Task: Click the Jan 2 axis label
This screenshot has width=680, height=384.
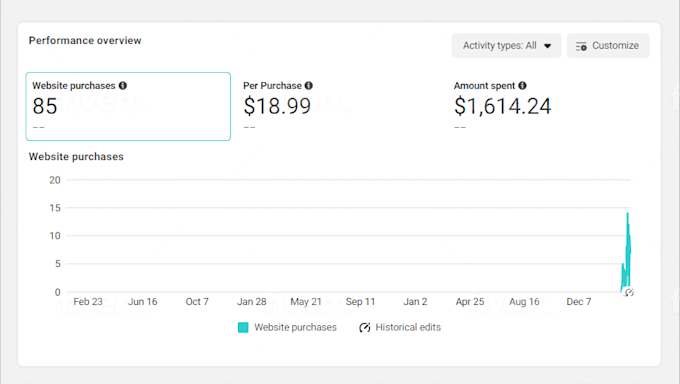Action: [x=415, y=302]
